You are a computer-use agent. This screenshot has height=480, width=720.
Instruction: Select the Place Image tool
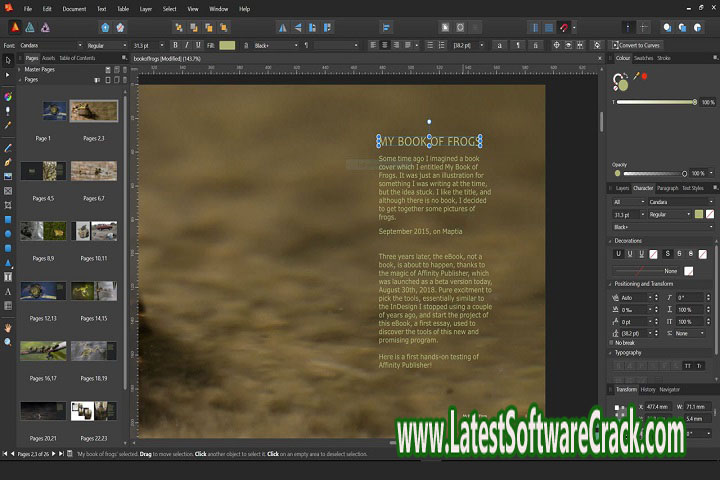[x=8, y=176]
